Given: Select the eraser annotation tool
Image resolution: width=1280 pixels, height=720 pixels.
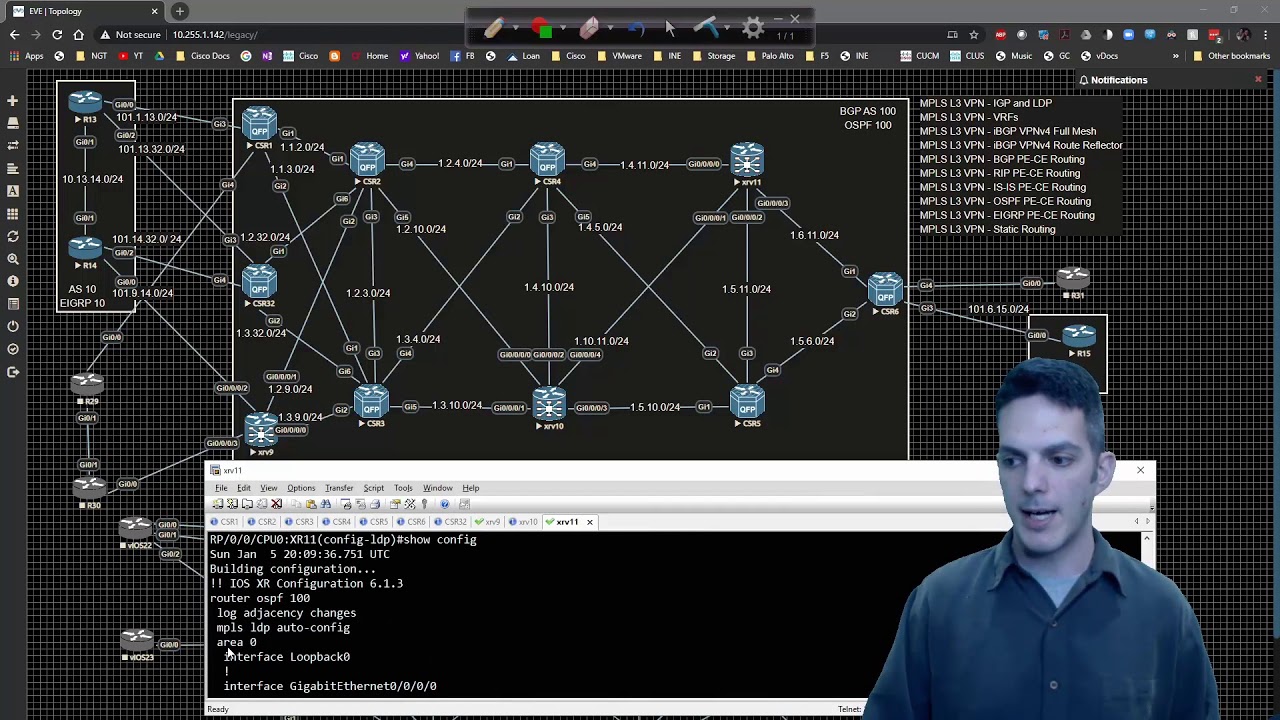Looking at the screenshot, I should (x=589, y=28).
